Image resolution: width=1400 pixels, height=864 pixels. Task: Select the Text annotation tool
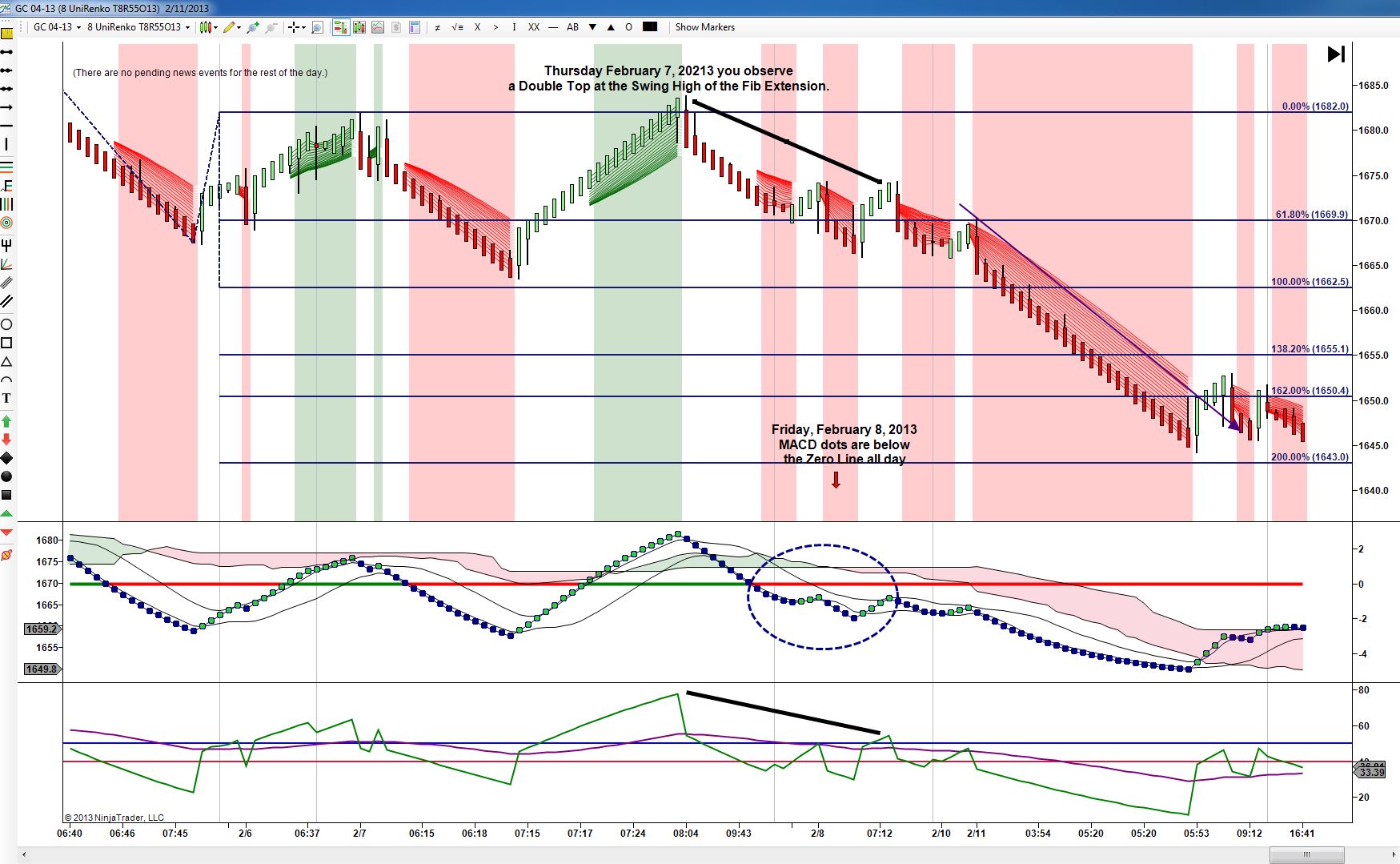[6, 398]
